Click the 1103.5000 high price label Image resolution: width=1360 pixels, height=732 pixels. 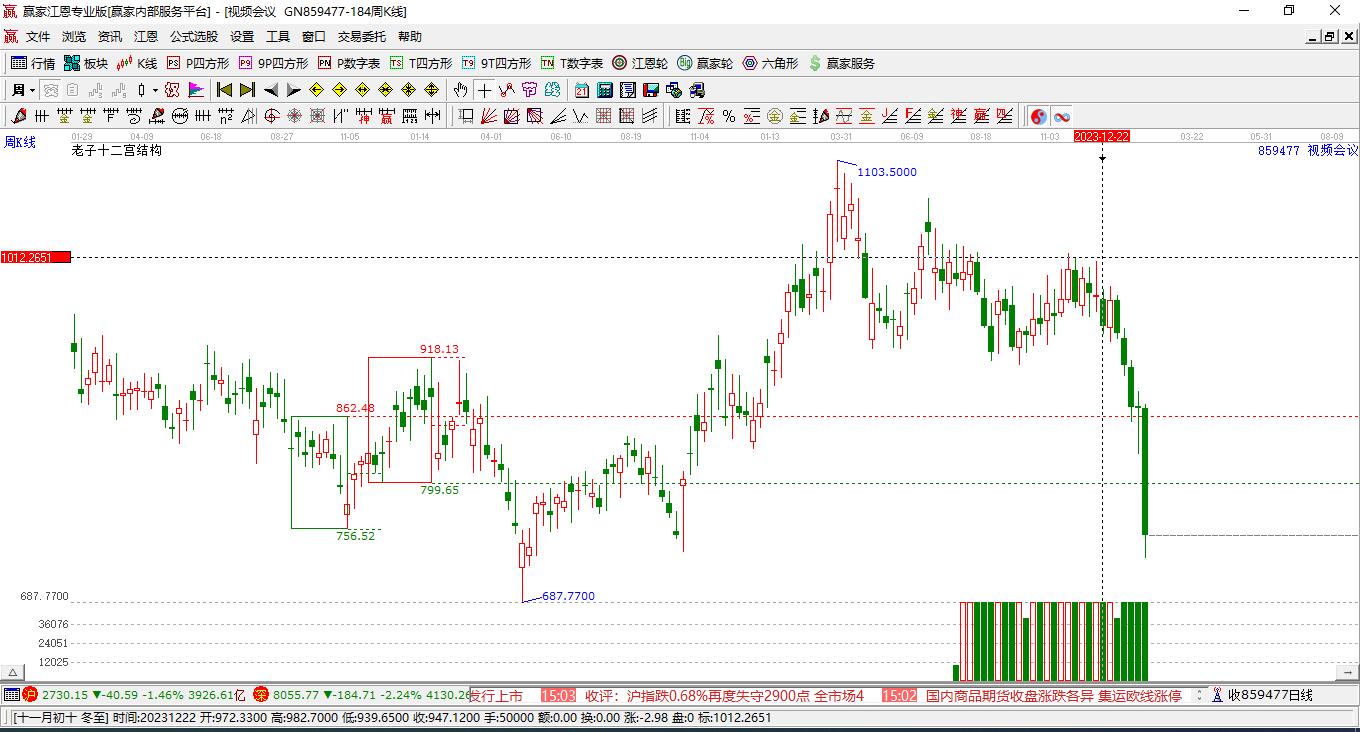tap(887, 172)
